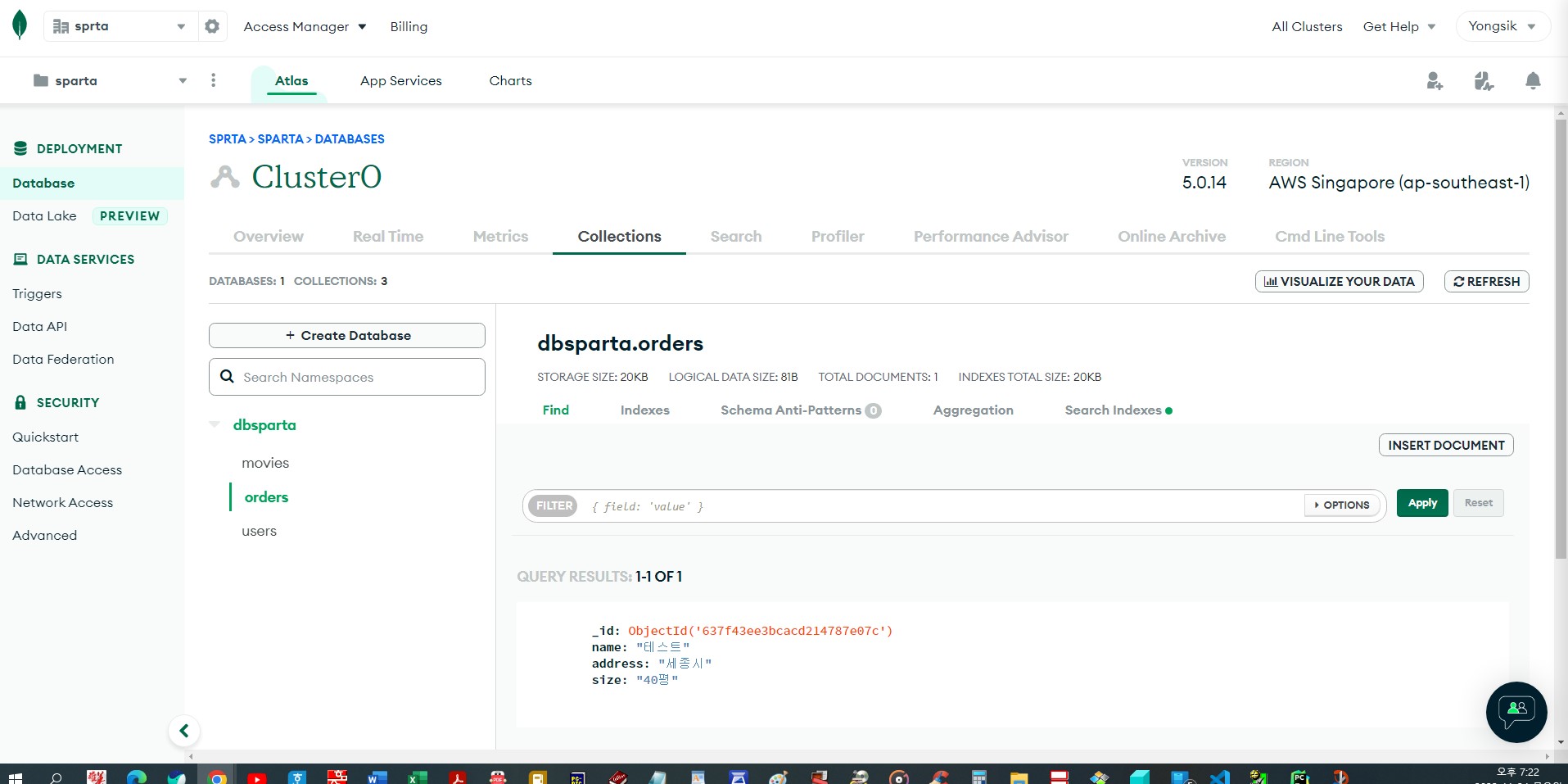Open Visual Studio Code from the taskbar
The image size is (1568, 784).
(1219, 777)
